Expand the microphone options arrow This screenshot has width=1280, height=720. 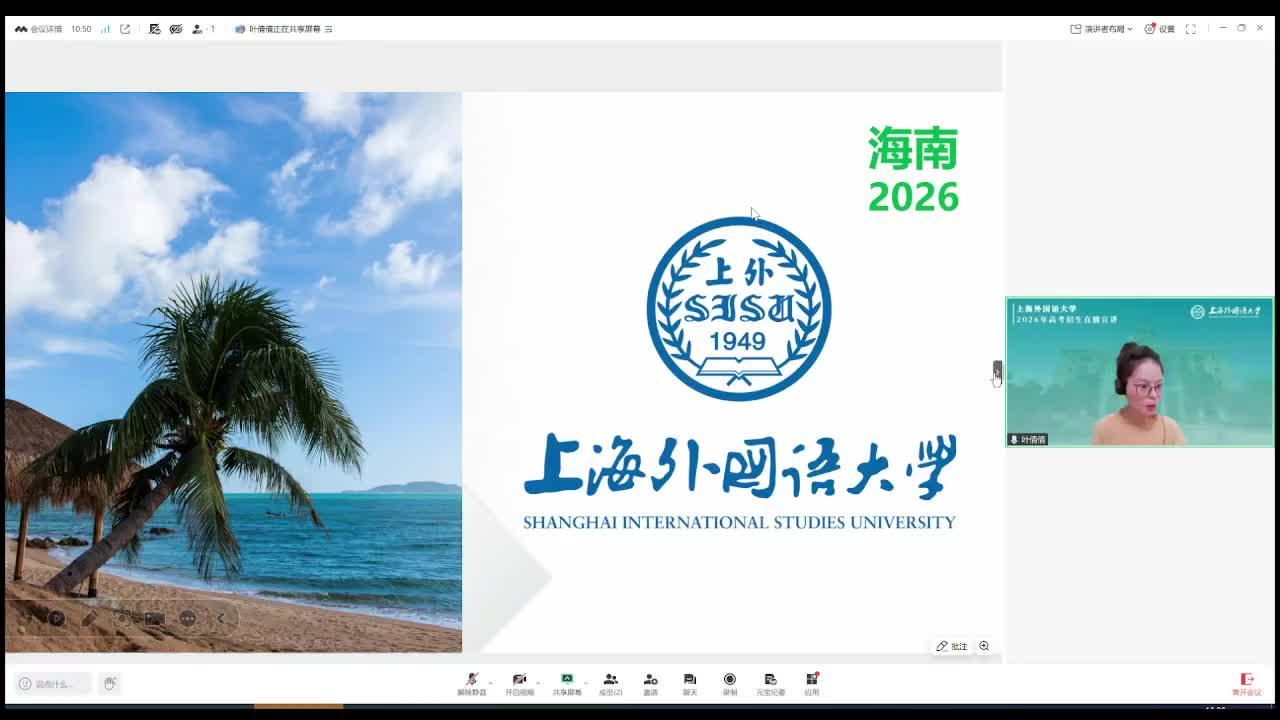pos(490,683)
